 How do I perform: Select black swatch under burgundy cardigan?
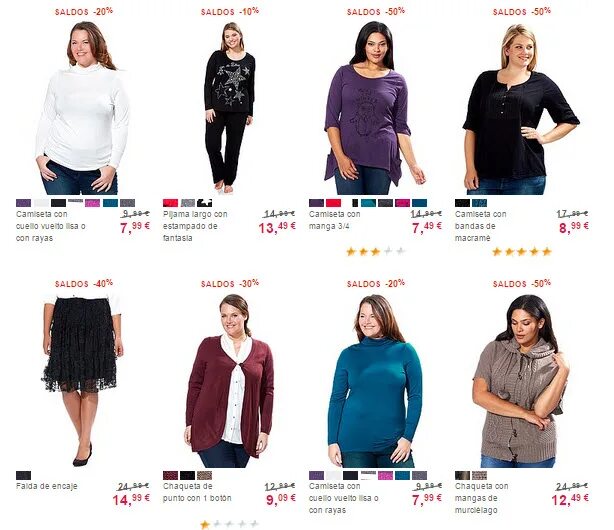pyautogui.click(x=187, y=475)
